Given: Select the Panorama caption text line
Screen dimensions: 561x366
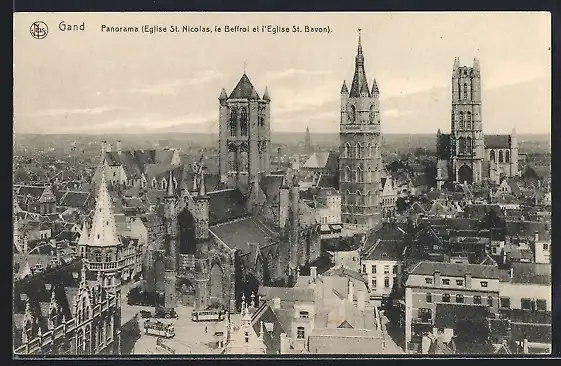Looking at the screenshot, I should point(216,29).
